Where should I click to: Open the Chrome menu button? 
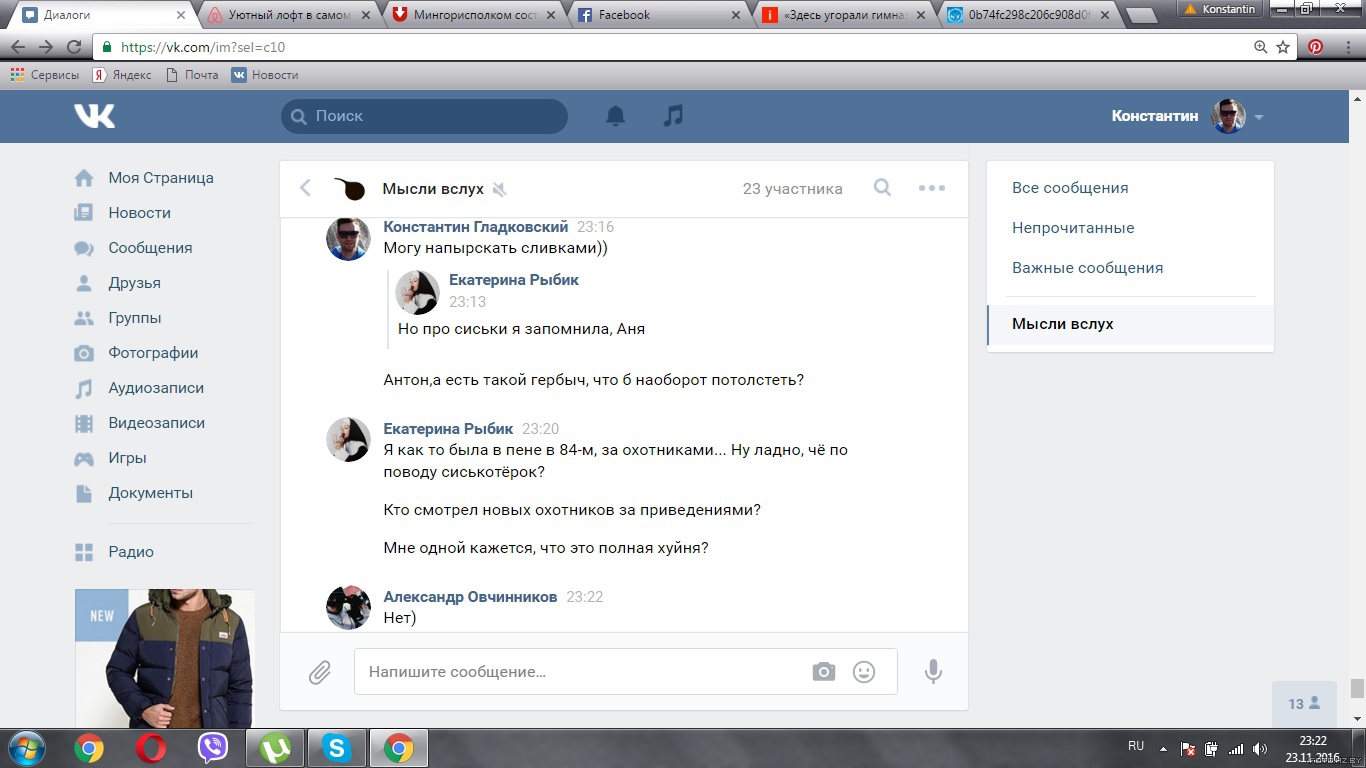point(1347,46)
